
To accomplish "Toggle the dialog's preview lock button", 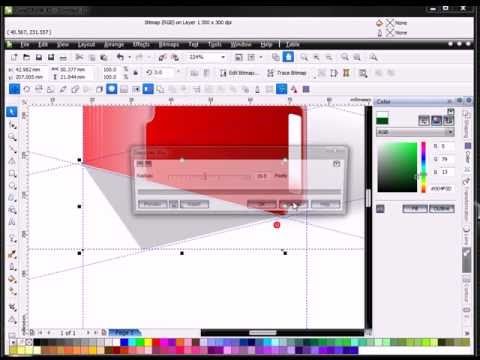I will (x=174, y=204).
